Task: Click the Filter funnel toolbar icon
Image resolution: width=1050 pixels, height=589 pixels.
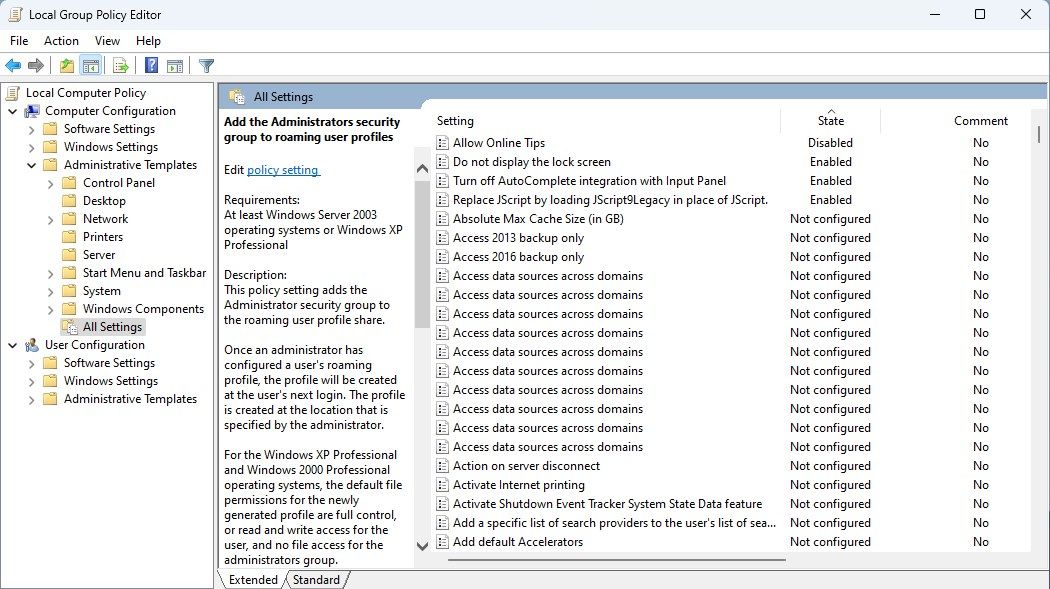Action: [x=206, y=66]
